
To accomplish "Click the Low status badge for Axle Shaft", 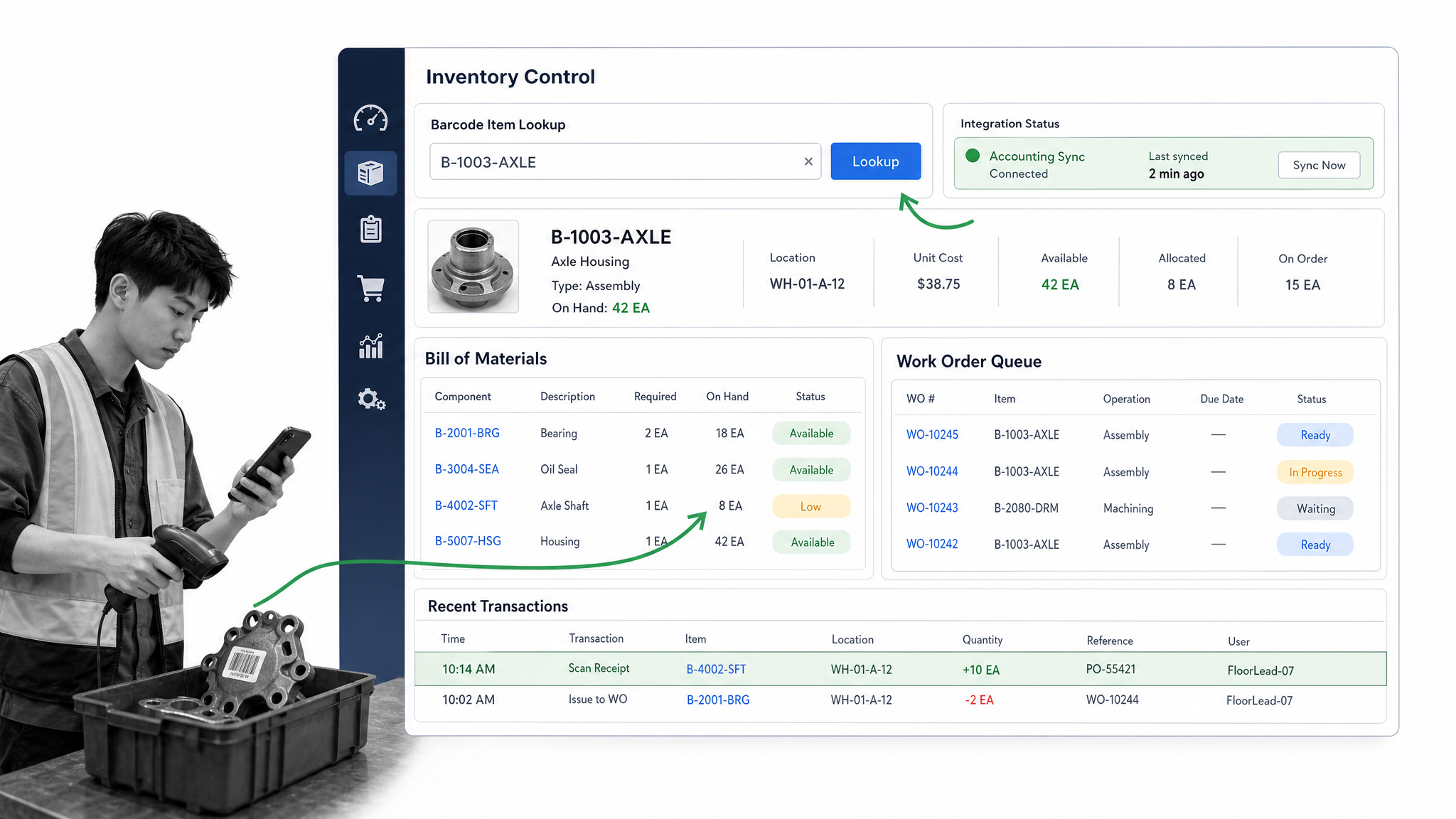I will coord(810,506).
